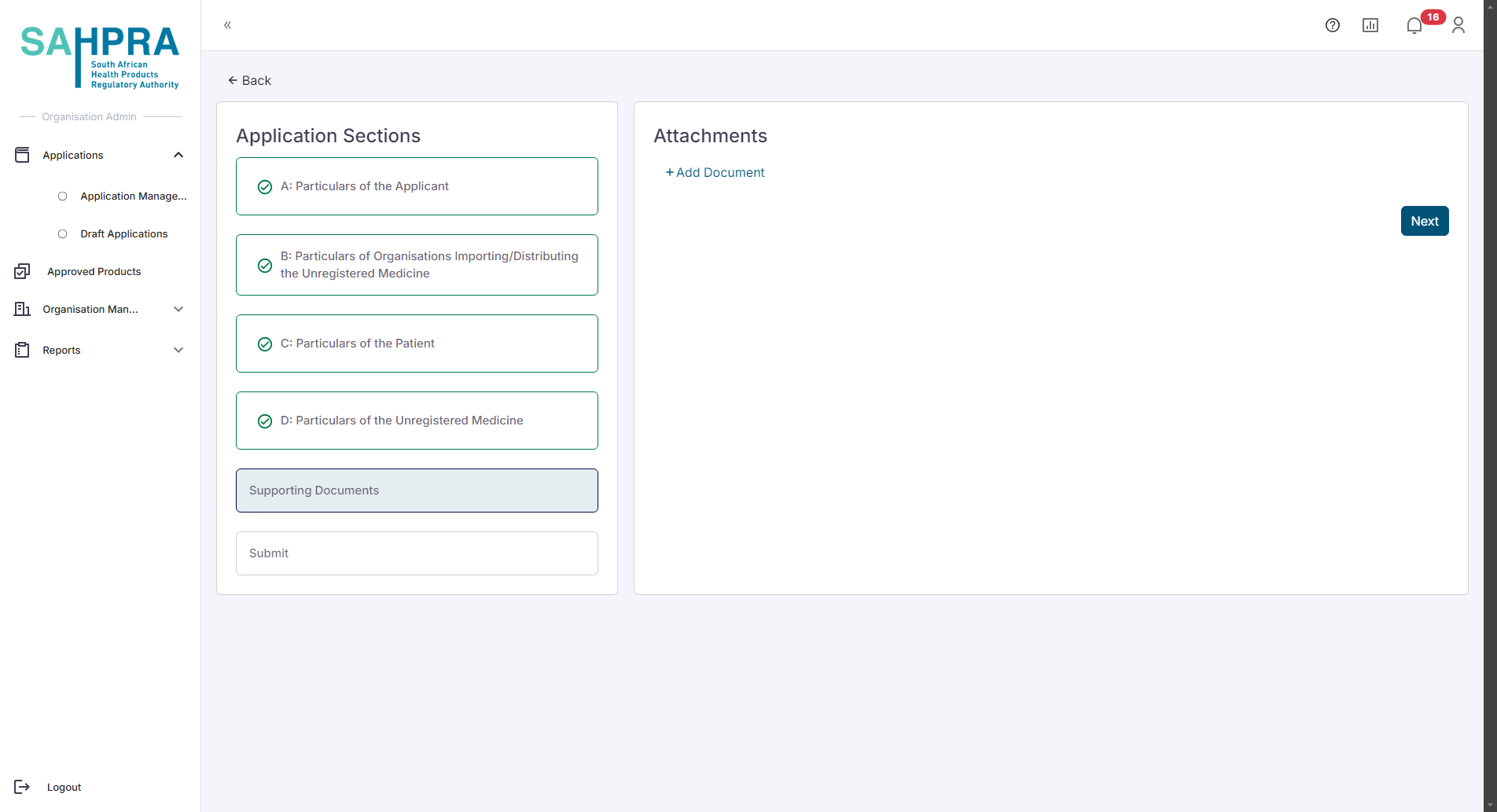Click the Next button
This screenshot has width=1497, height=812.
[1424, 221]
